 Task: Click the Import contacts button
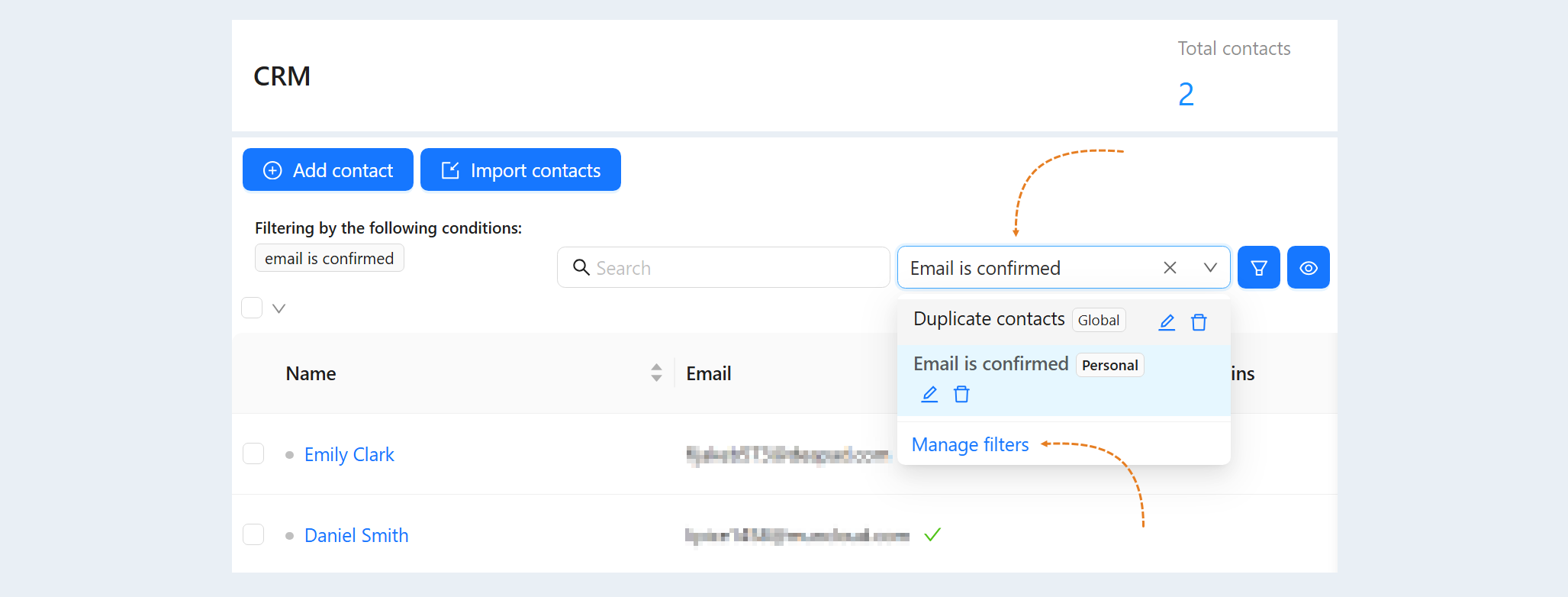[520, 169]
